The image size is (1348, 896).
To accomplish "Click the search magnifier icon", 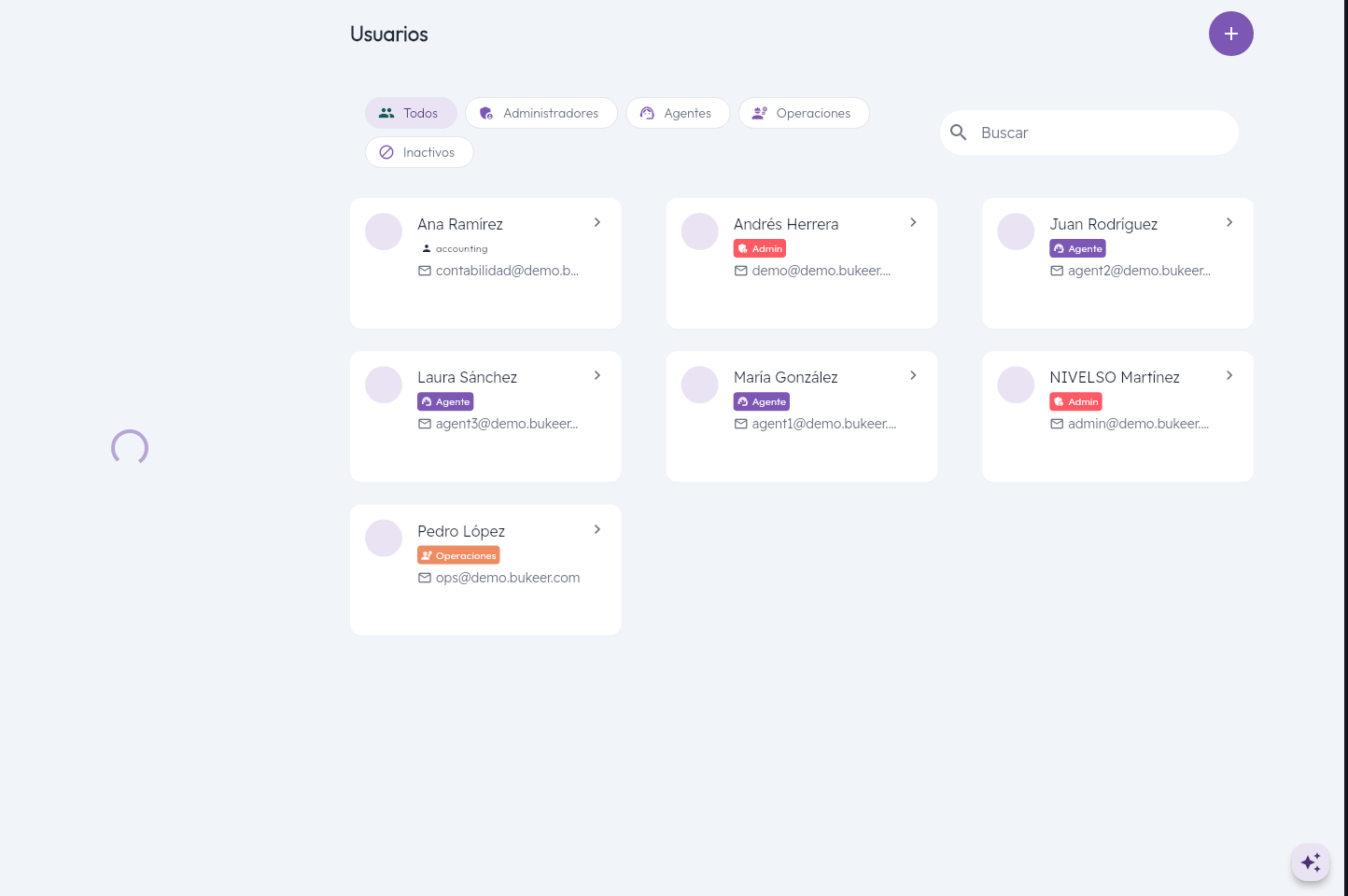I will pyautogui.click(x=959, y=132).
